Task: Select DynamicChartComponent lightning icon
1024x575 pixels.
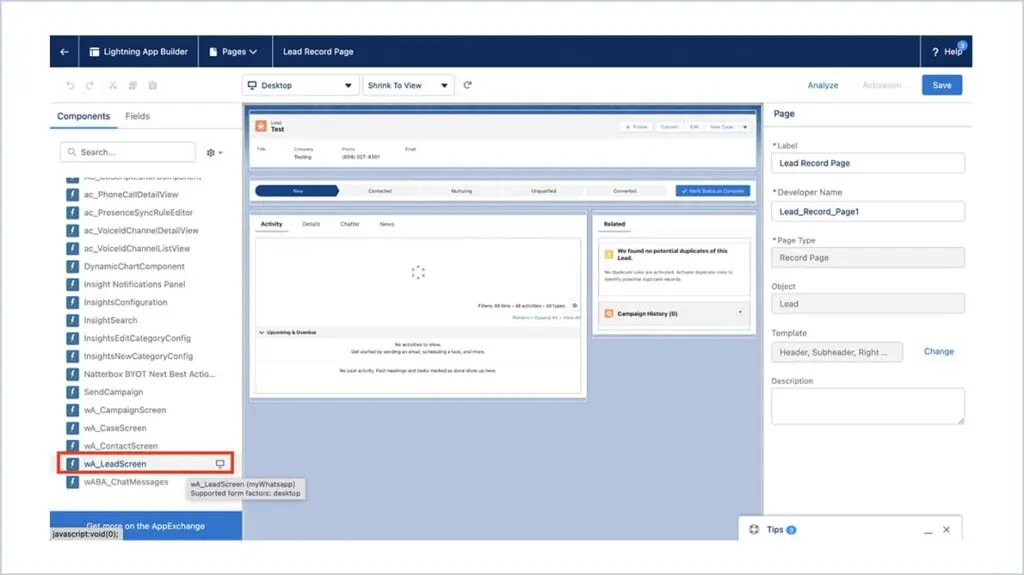Action: [72, 267]
